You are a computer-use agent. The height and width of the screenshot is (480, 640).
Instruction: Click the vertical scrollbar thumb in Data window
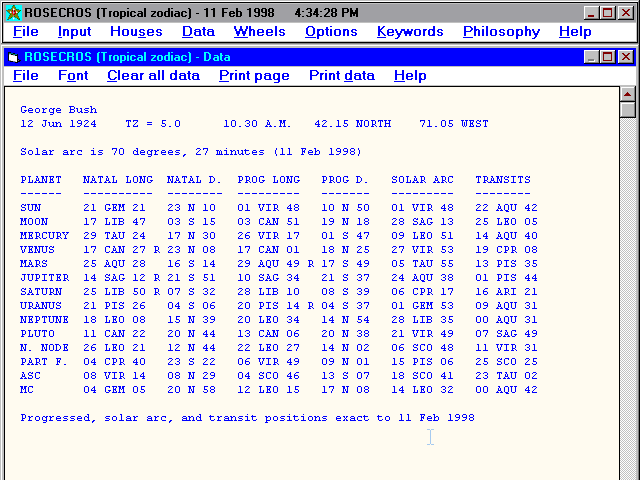click(628, 110)
